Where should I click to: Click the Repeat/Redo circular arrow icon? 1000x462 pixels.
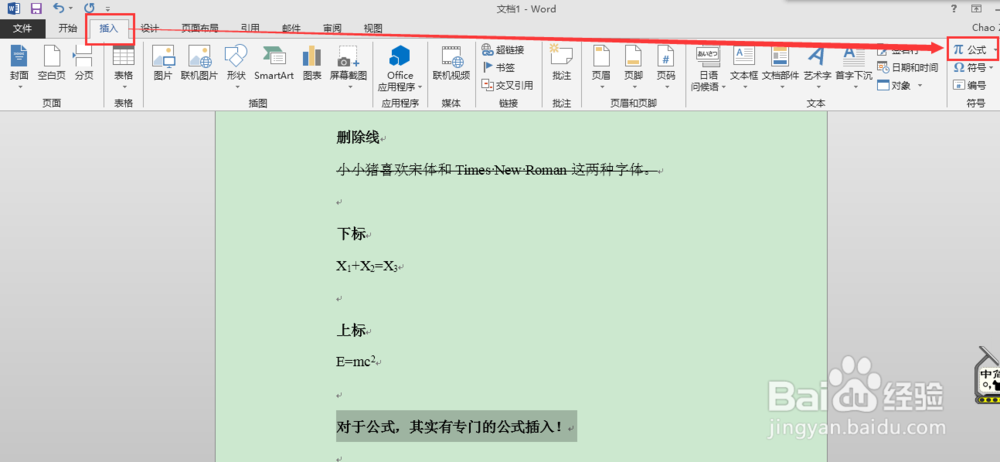[89, 8]
